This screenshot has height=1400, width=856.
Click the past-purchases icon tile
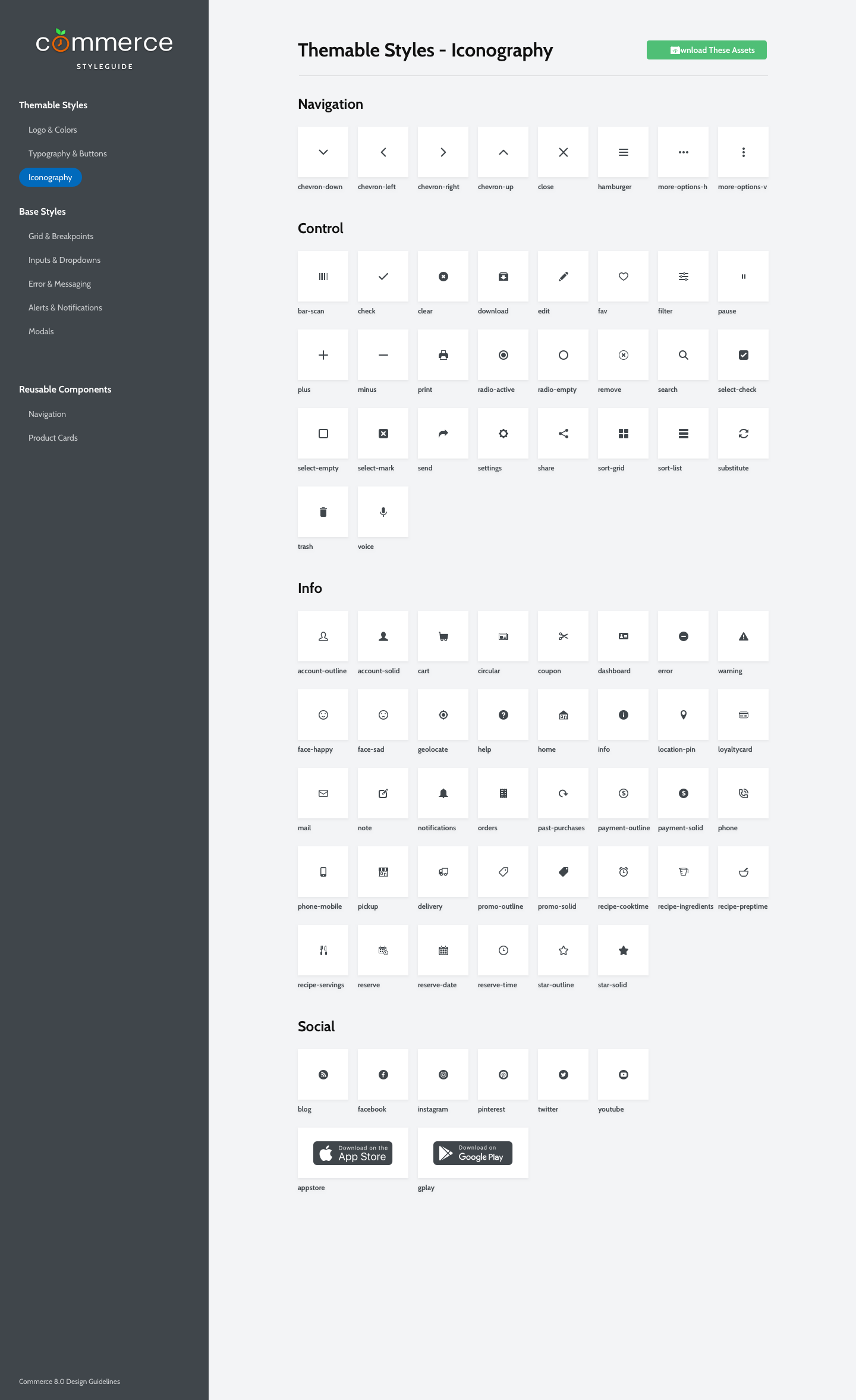point(564,793)
